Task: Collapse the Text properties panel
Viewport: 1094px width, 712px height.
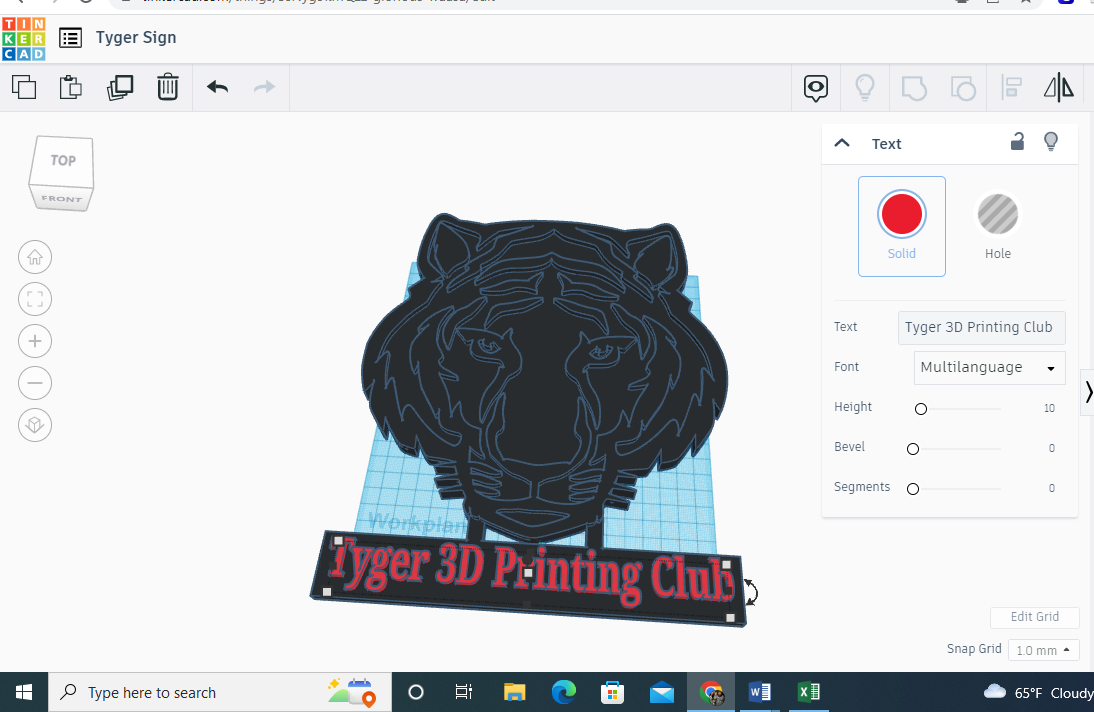Action: tap(842, 143)
